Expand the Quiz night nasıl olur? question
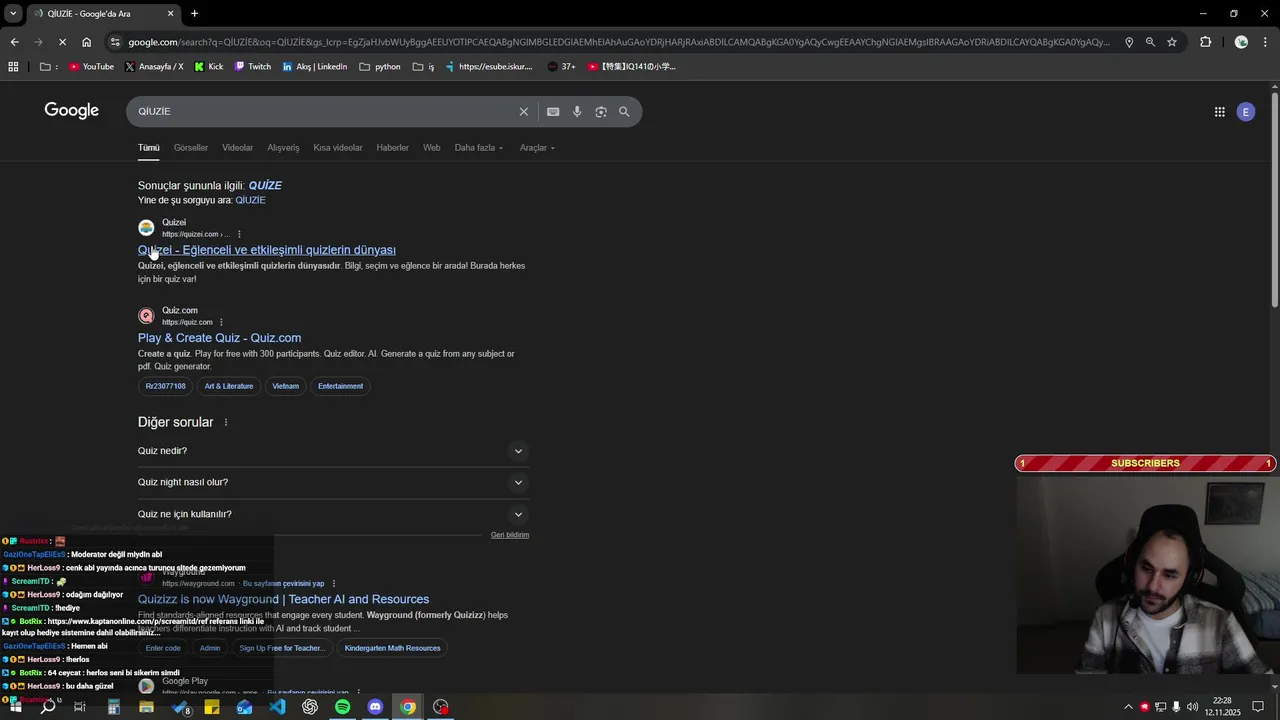The height and width of the screenshot is (720, 1280). (x=333, y=482)
